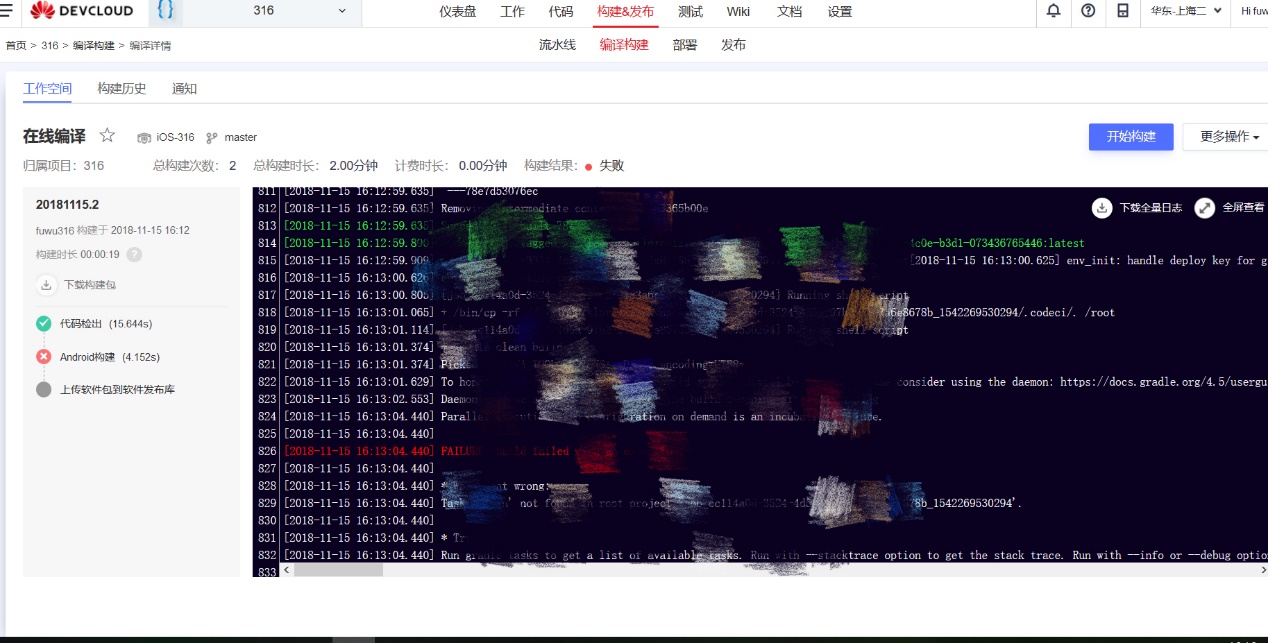
Task: Click the 全屏查看 fullscreen icon
Action: pyautogui.click(x=1204, y=207)
